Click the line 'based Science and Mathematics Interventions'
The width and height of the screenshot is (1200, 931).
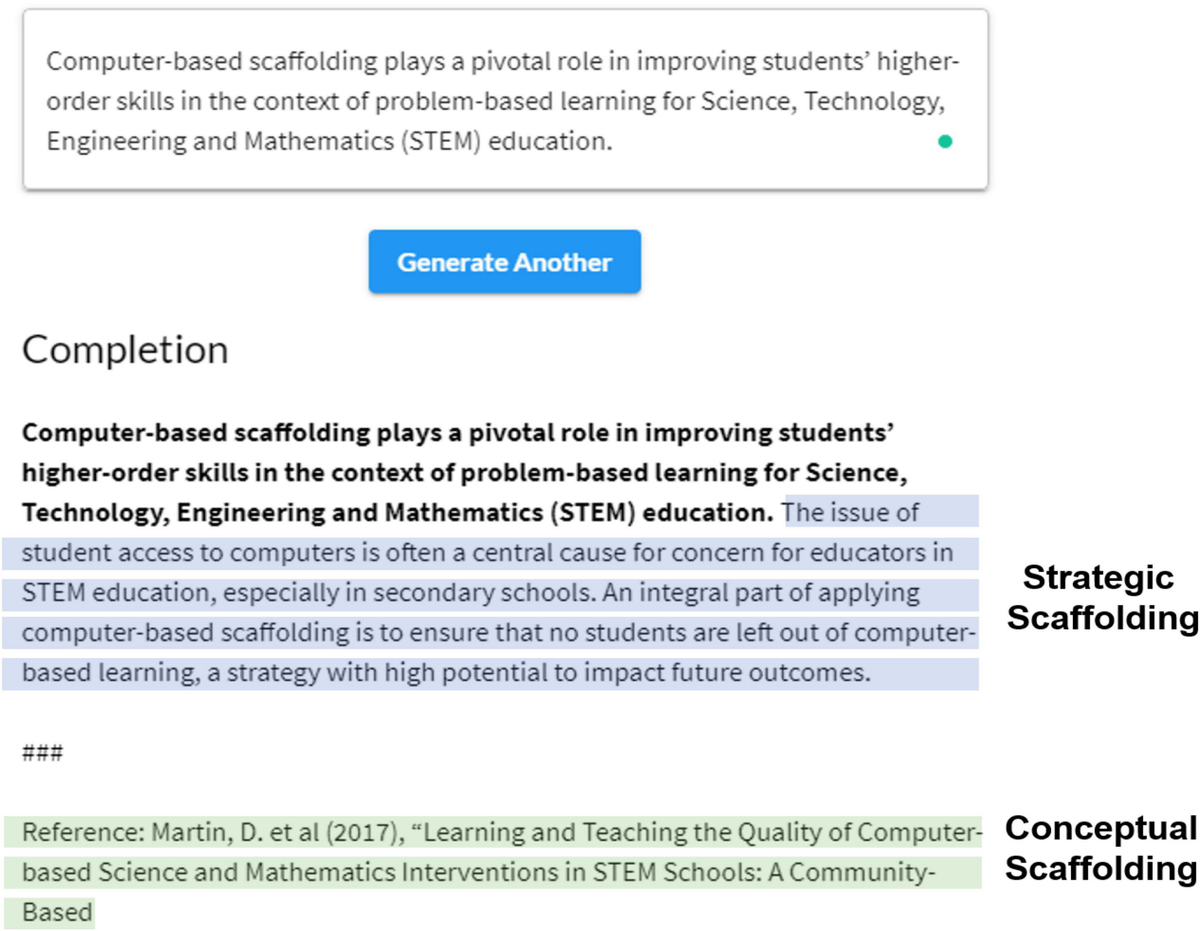(478, 872)
